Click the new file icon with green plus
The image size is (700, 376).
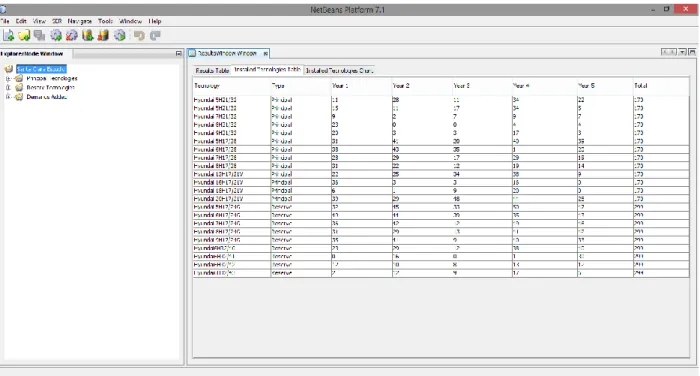click(8, 35)
